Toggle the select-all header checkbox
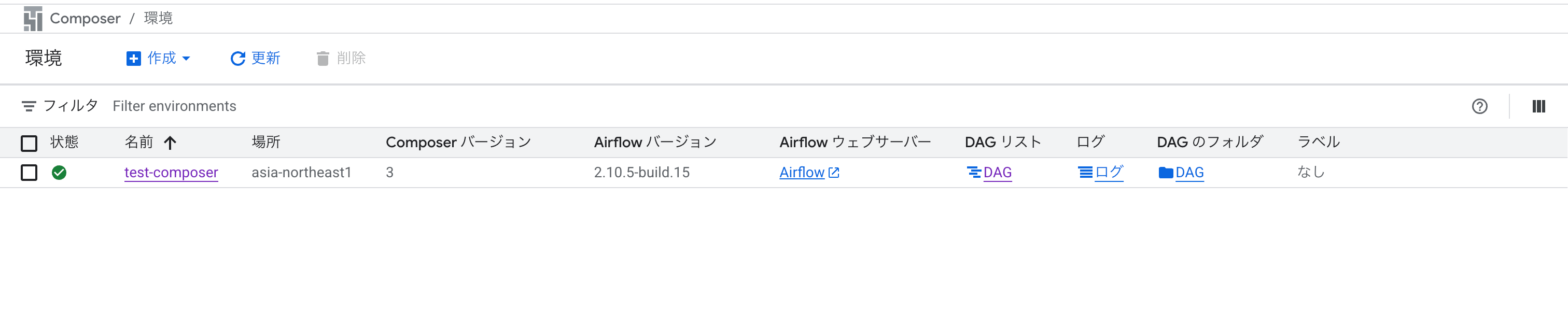 pyautogui.click(x=29, y=143)
